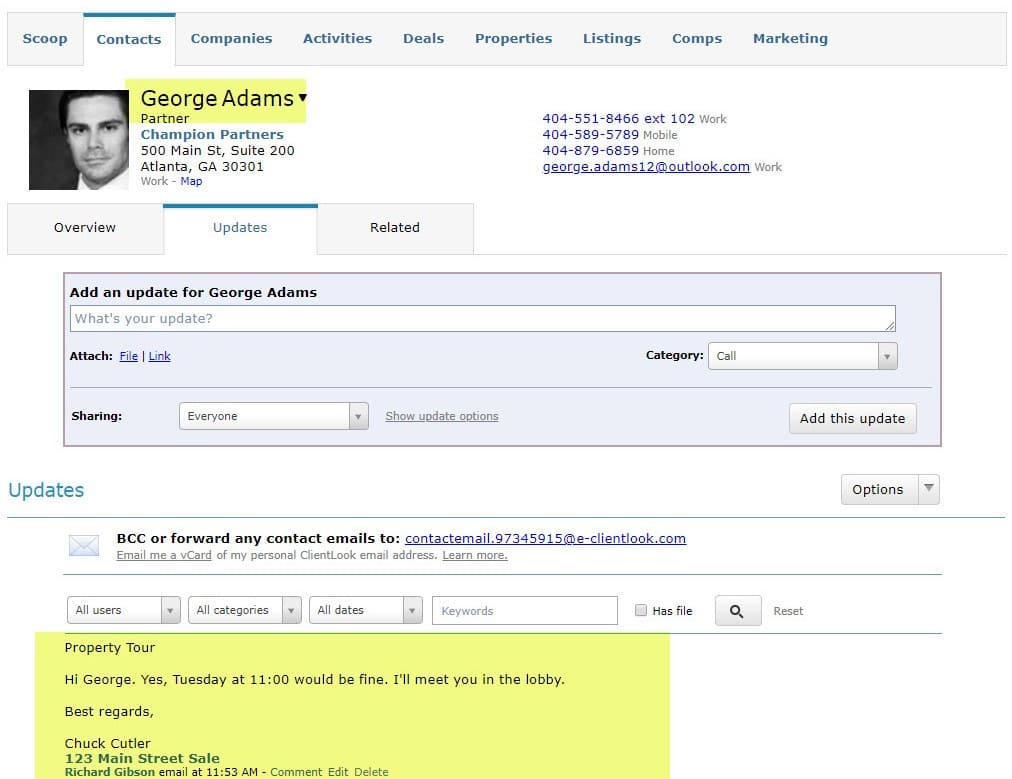This screenshot has width=1012, height=779.
Task: Click the work phone 404-551-8466 ext 102
Action: 618,119
